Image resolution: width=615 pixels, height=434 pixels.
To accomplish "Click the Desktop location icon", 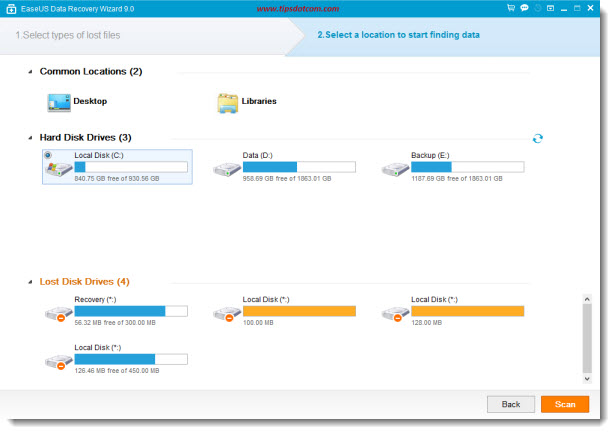I will click(59, 103).
